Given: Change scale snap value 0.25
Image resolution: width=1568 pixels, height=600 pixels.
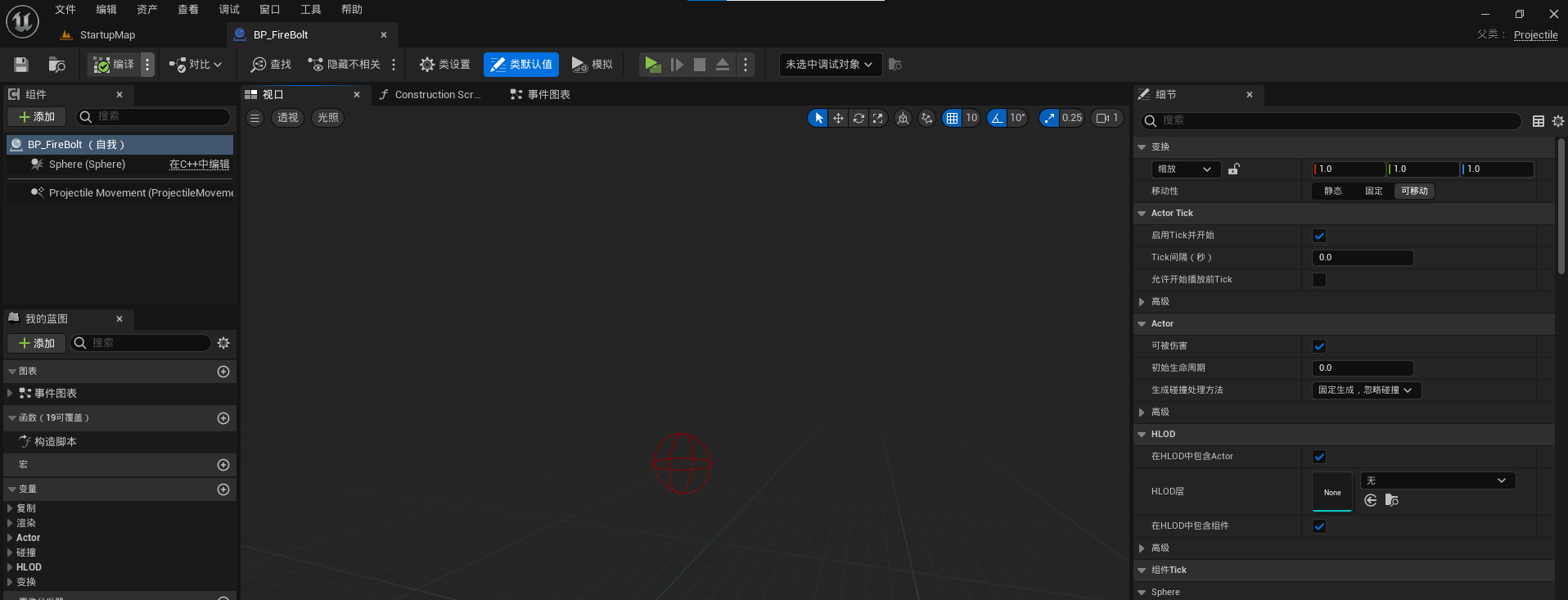Looking at the screenshot, I should pyautogui.click(x=1072, y=118).
